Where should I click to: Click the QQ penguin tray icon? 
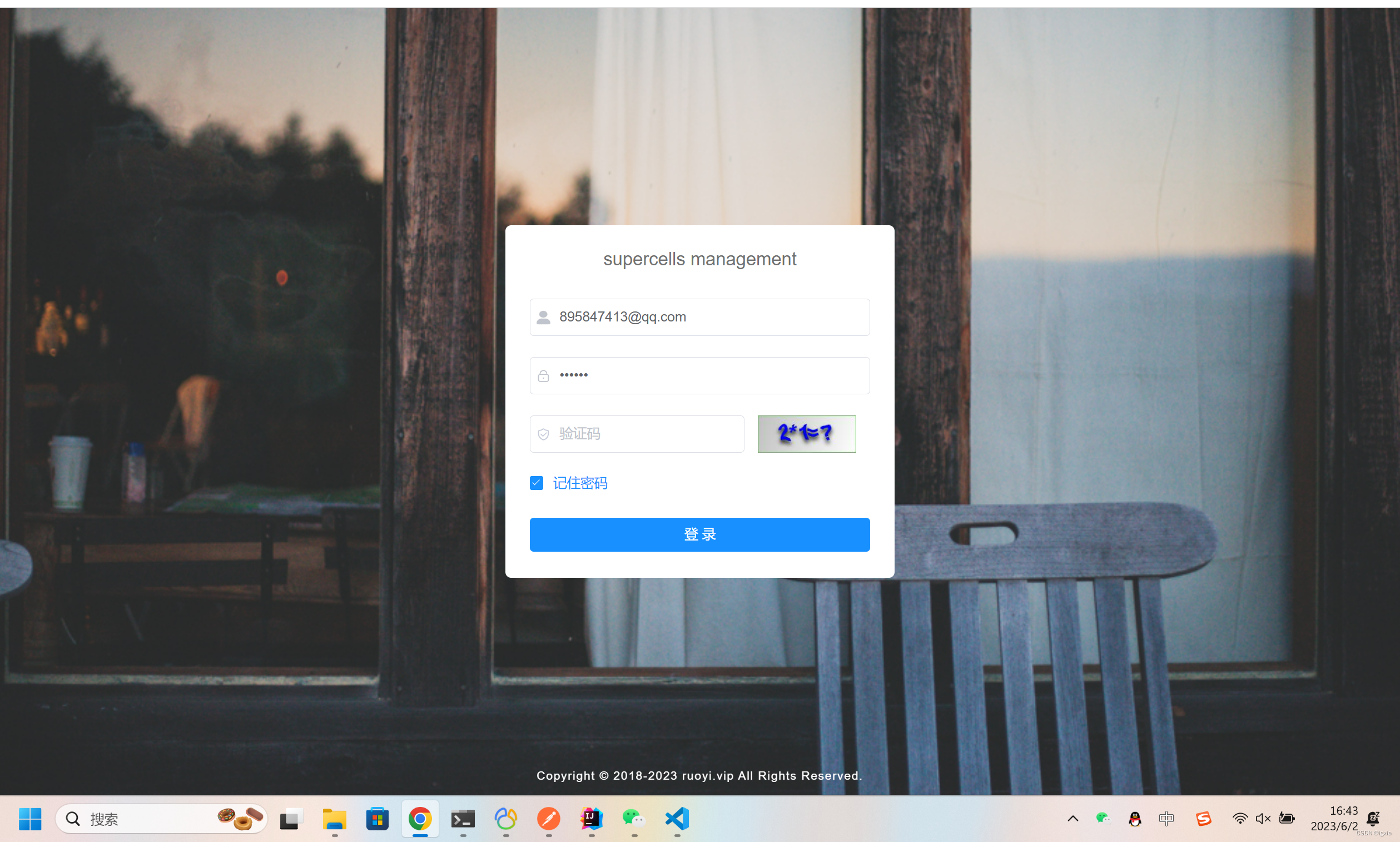coord(1135,818)
